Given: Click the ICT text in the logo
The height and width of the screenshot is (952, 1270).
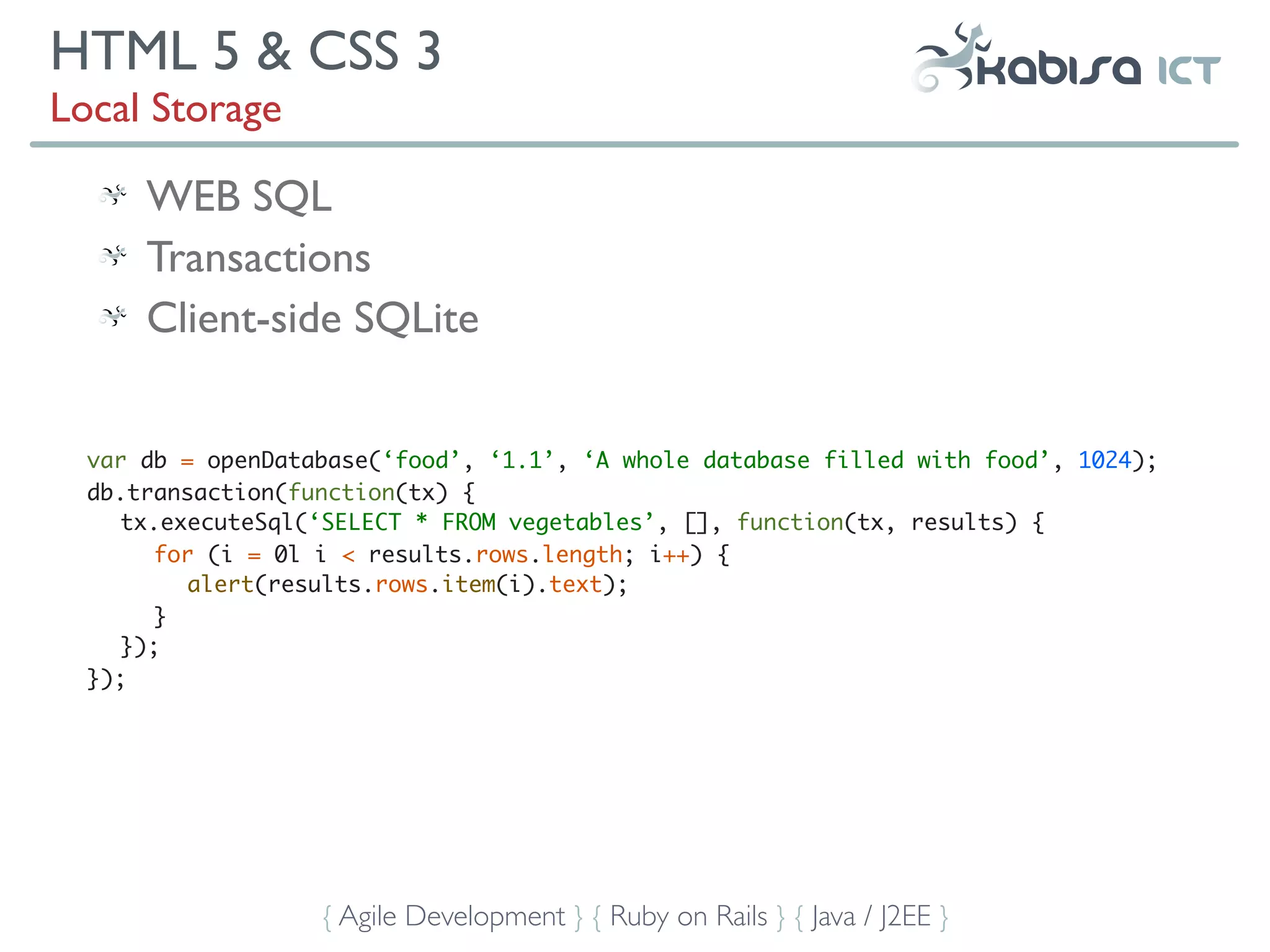Looking at the screenshot, I should [x=1189, y=71].
